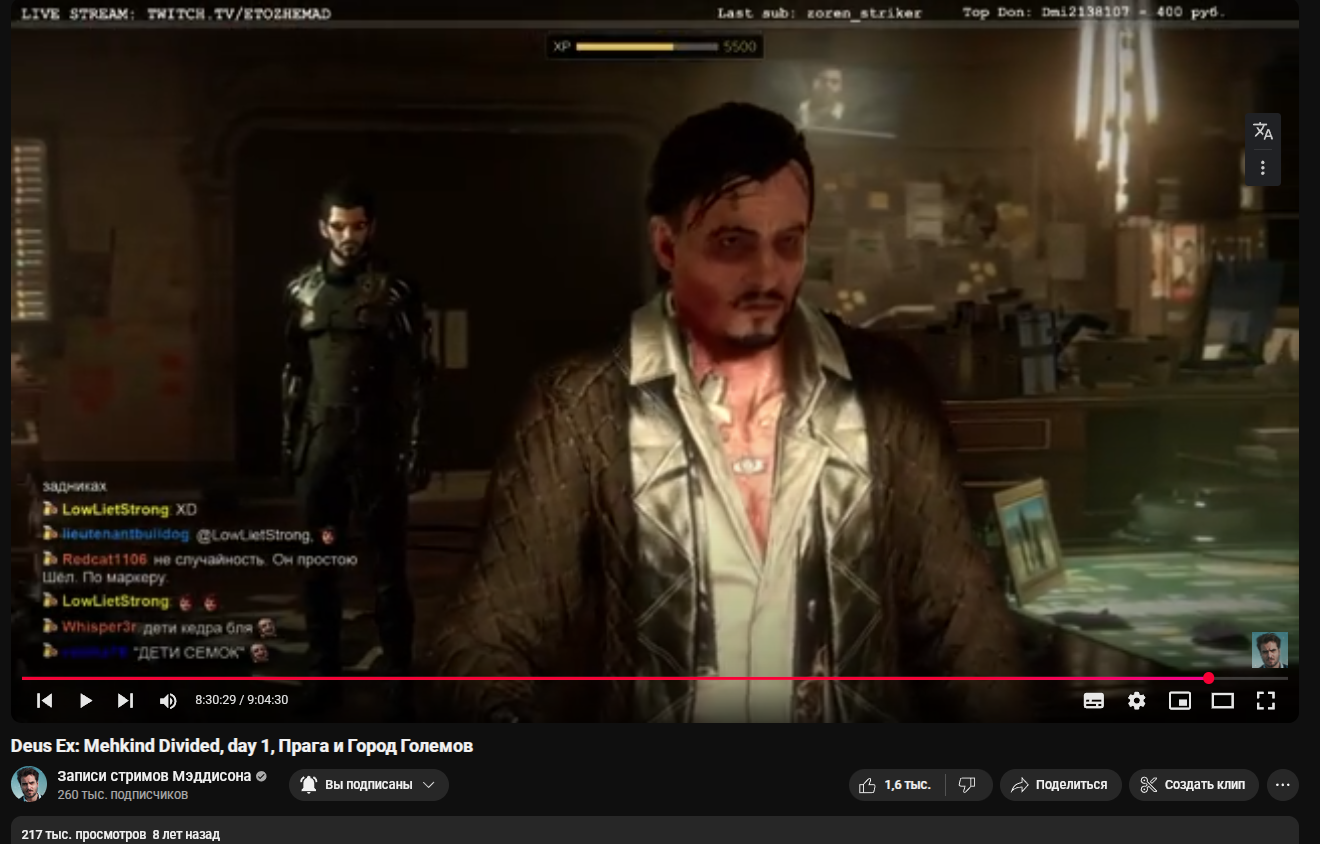The image size is (1320, 844).
Task: Mute the video volume
Action: point(168,700)
